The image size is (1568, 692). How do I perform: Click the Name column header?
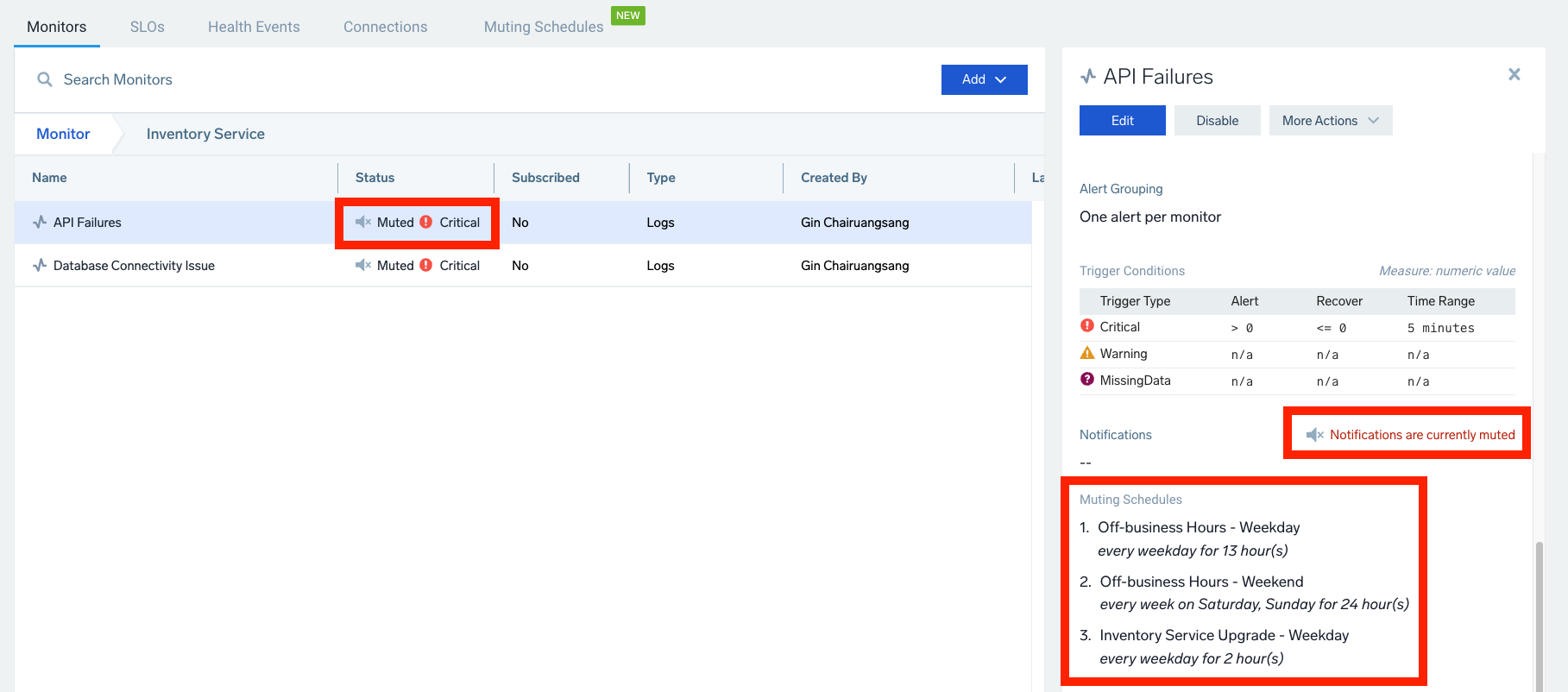click(x=49, y=178)
